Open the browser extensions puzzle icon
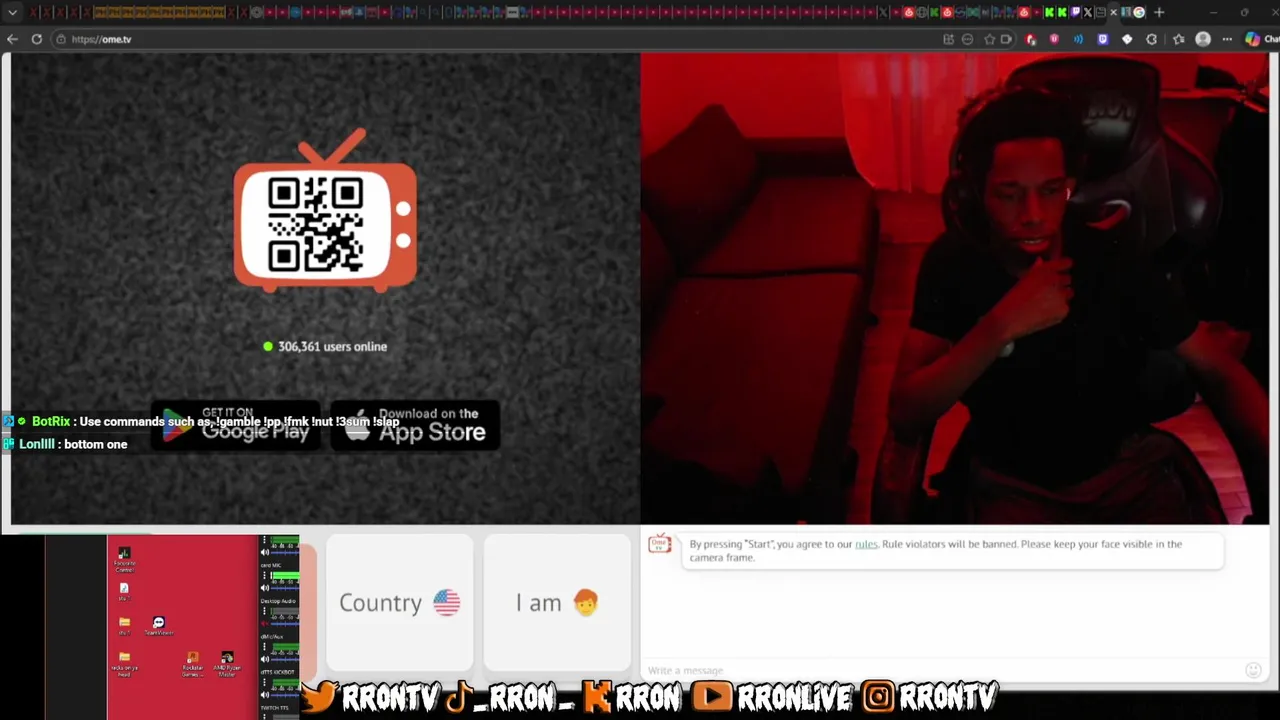This screenshot has width=1280, height=720. tap(1151, 39)
